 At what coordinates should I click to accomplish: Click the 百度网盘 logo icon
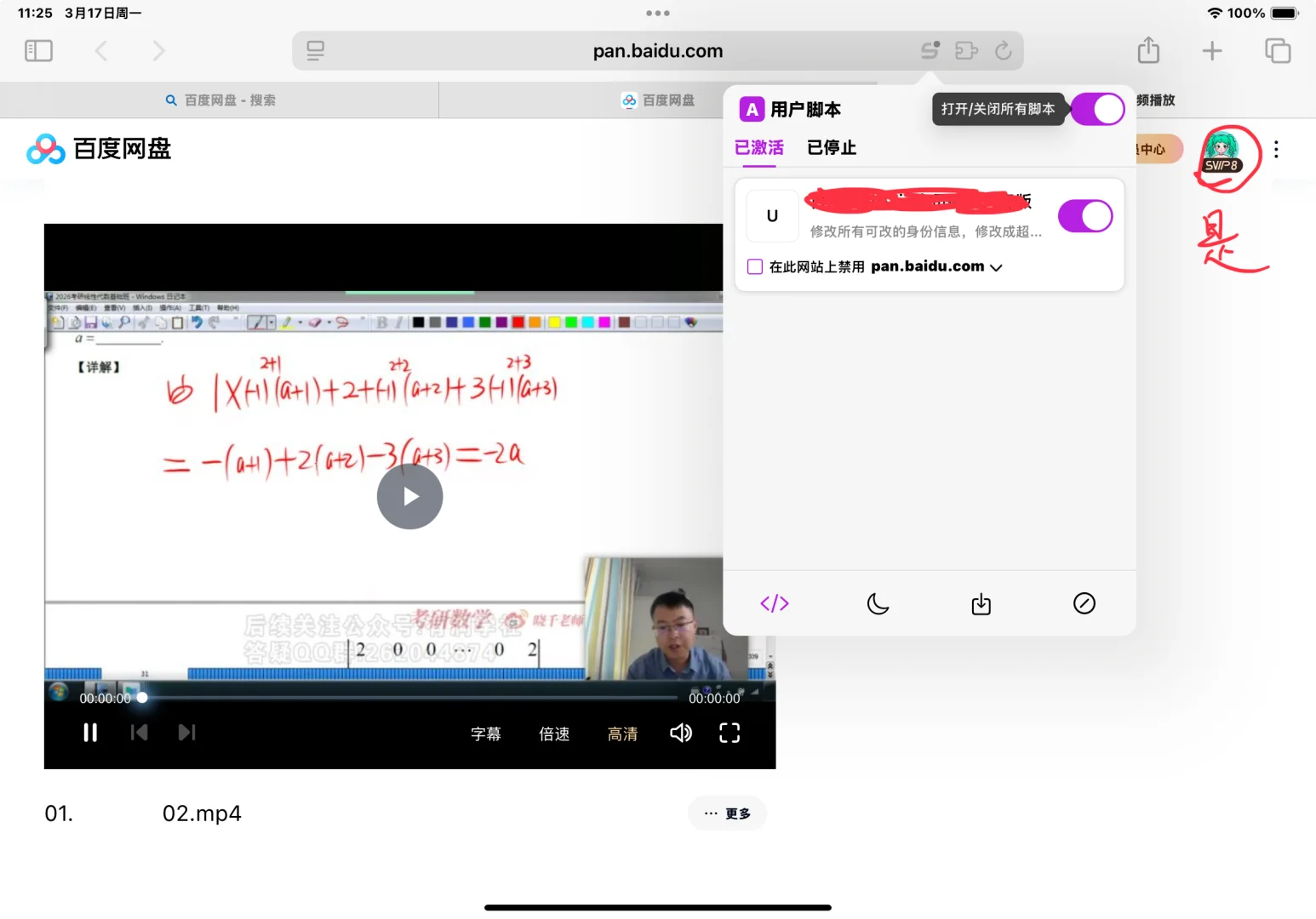coord(46,149)
